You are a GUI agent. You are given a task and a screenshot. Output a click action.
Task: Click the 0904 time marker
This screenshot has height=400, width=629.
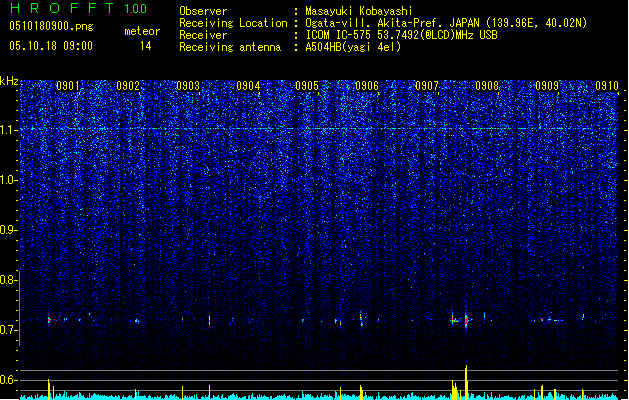(248, 86)
